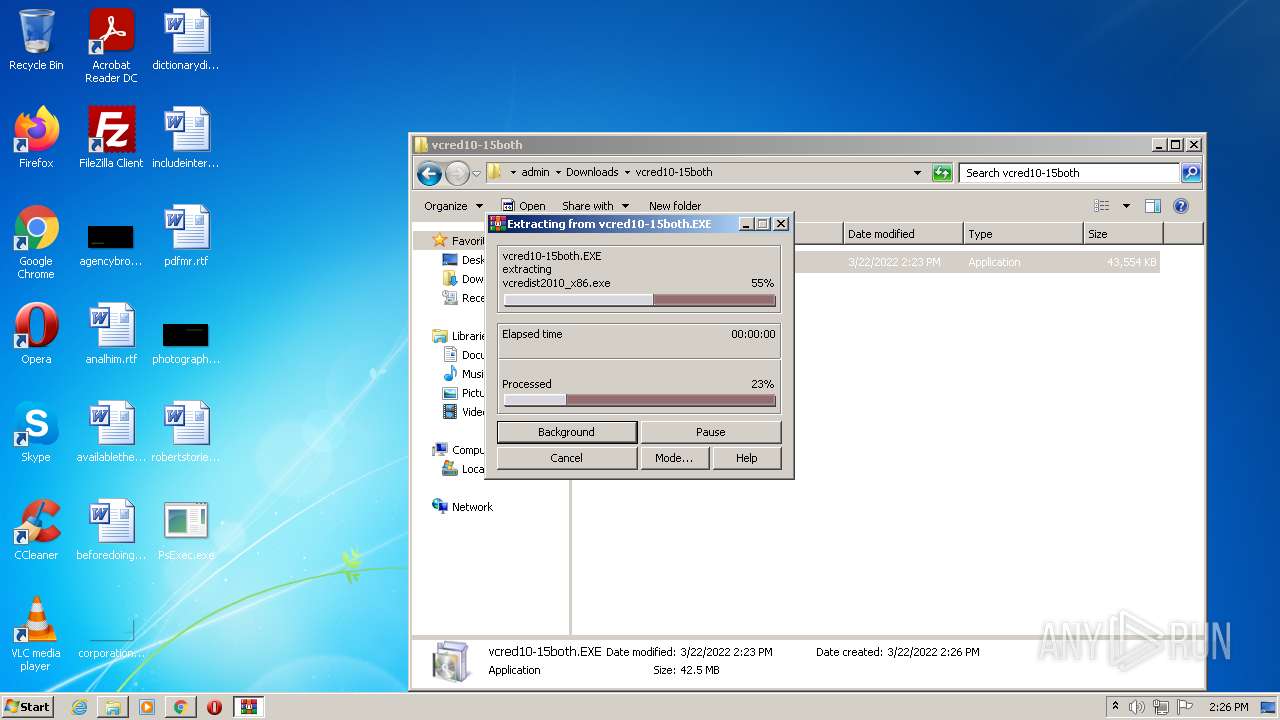Open Explorer help question-mark icon

pos(1180,206)
